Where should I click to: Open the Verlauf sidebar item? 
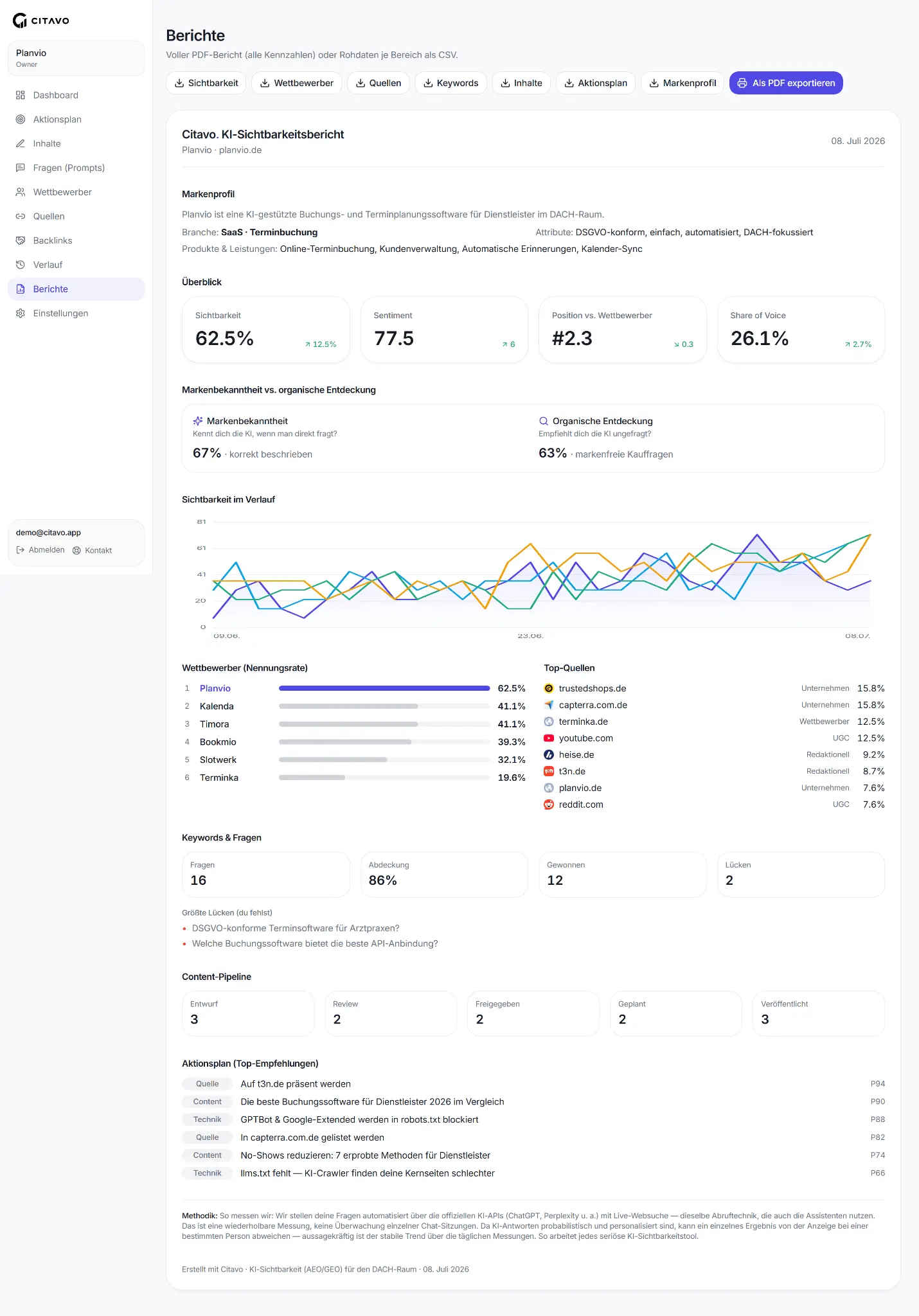[76, 265]
